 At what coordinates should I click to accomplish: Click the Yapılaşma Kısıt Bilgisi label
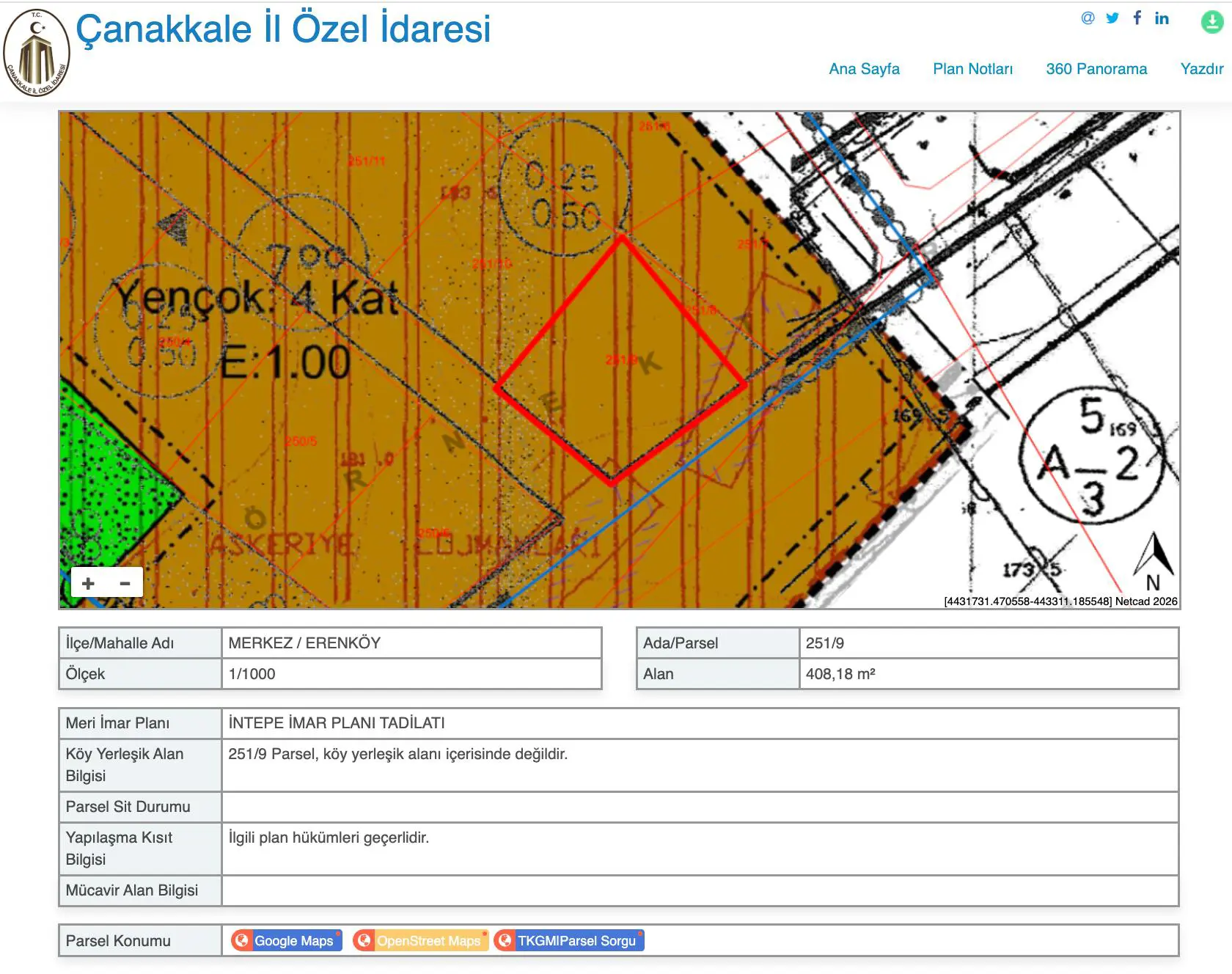coord(119,849)
